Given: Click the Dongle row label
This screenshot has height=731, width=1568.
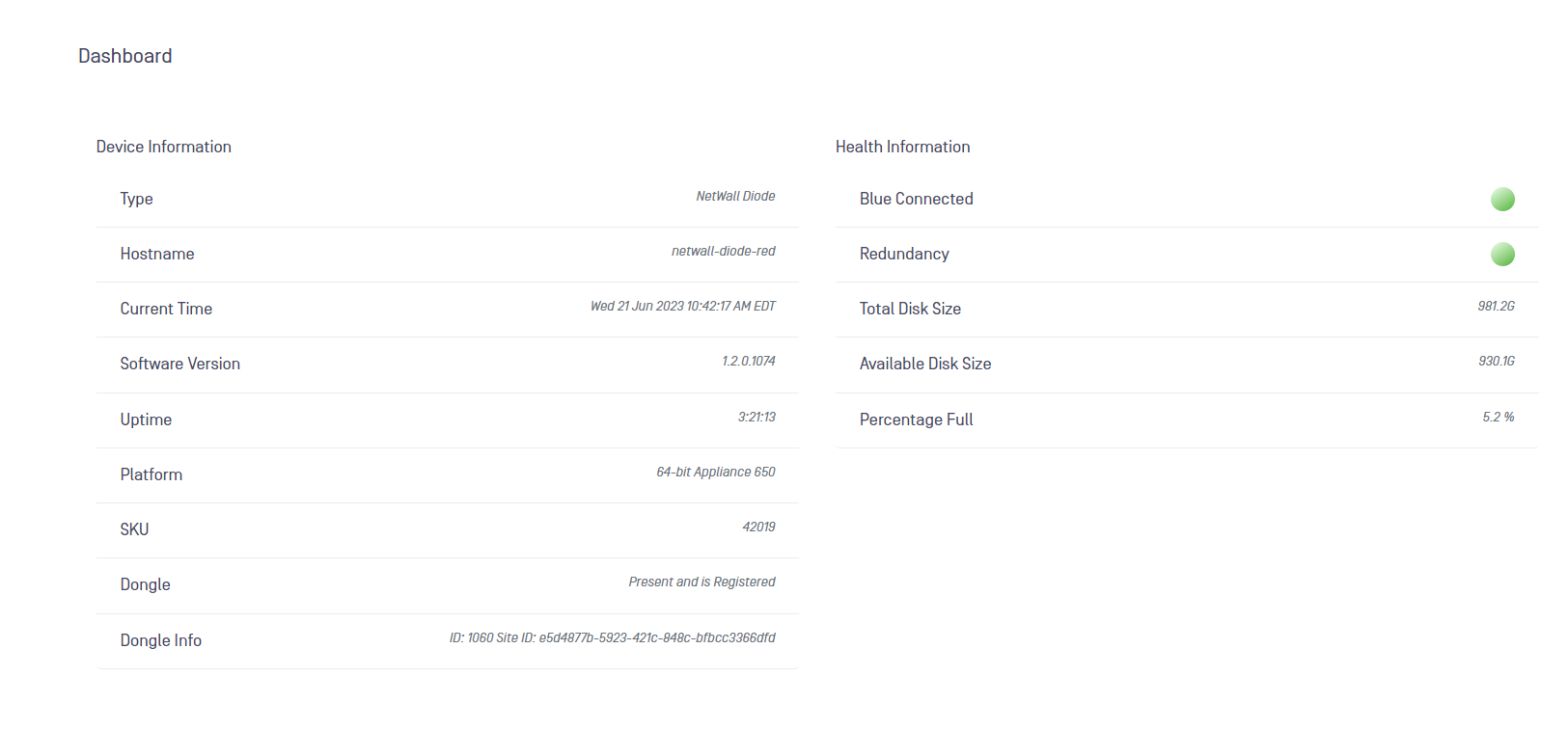Looking at the screenshot, I should pos(146,584).
